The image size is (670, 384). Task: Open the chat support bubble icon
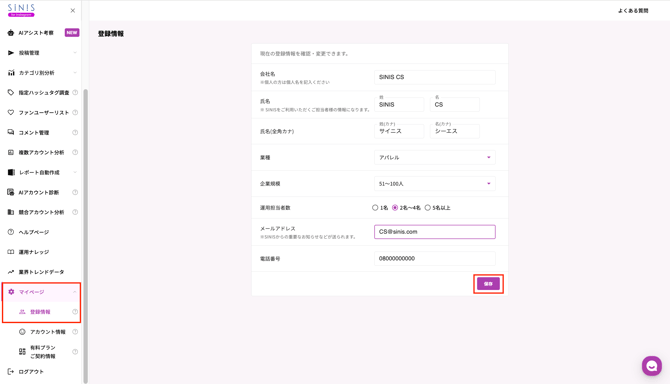click(652, 366)
